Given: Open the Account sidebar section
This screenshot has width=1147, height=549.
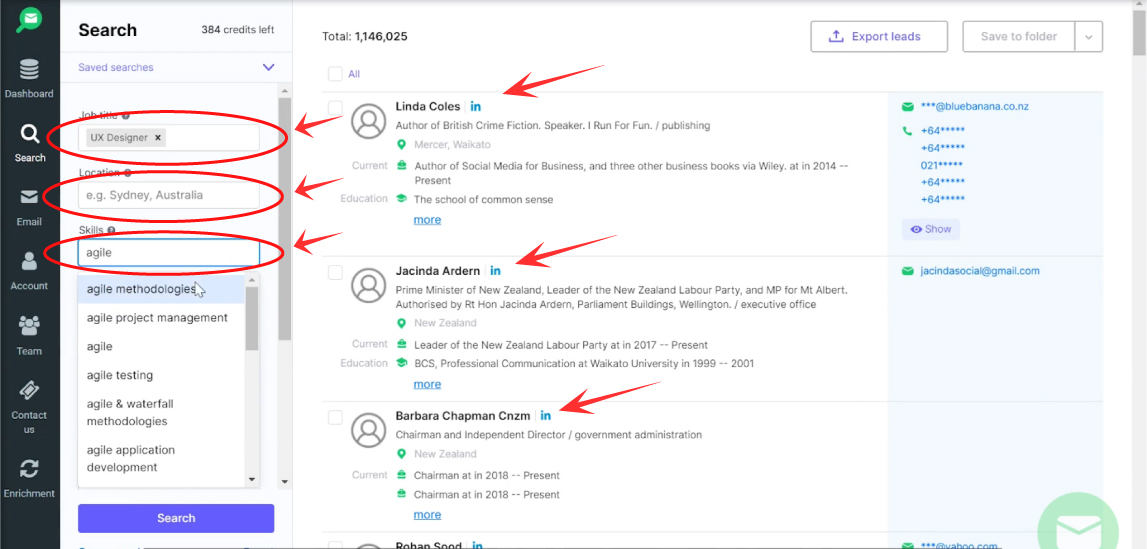Looking at the screenshot, I should point(29,271).
